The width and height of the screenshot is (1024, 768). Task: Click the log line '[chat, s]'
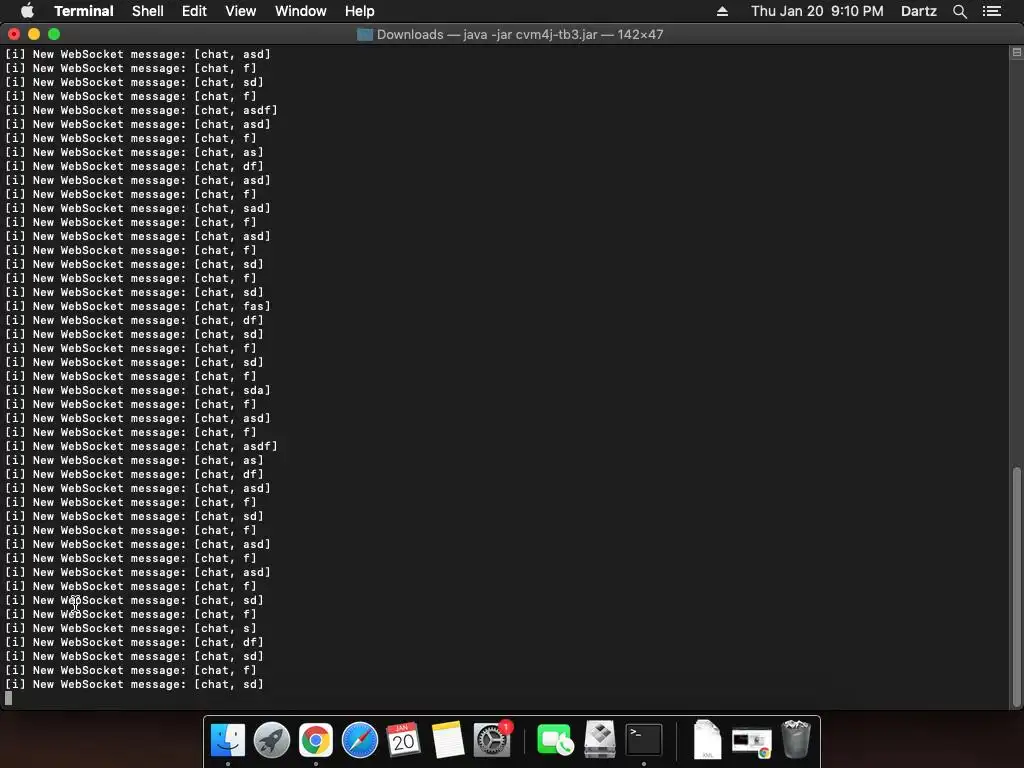pyautogui.click(x=131, y=628)
